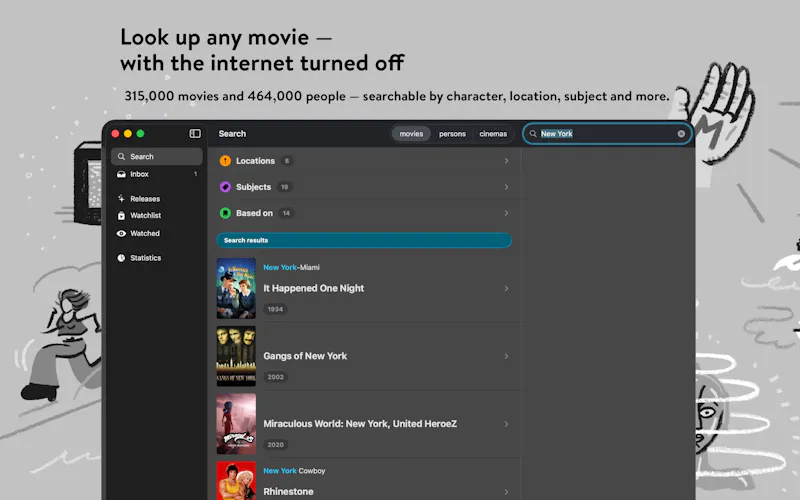Expand the Locations row chevron
Image resolution: width=800 pixels, height=500 pixels.
(506, 161)
